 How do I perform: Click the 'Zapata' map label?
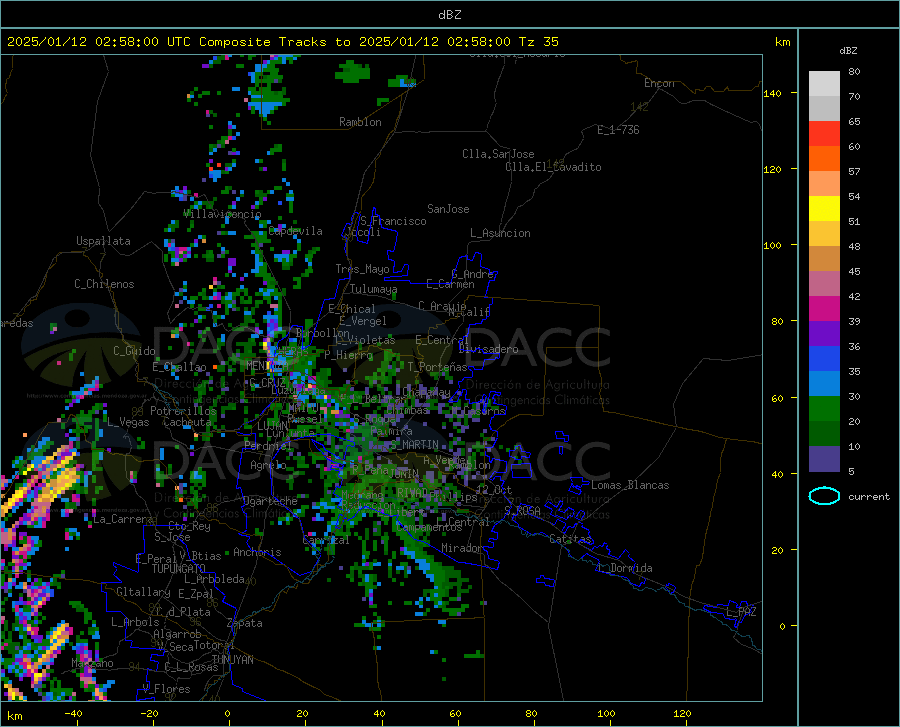(245, 623)
